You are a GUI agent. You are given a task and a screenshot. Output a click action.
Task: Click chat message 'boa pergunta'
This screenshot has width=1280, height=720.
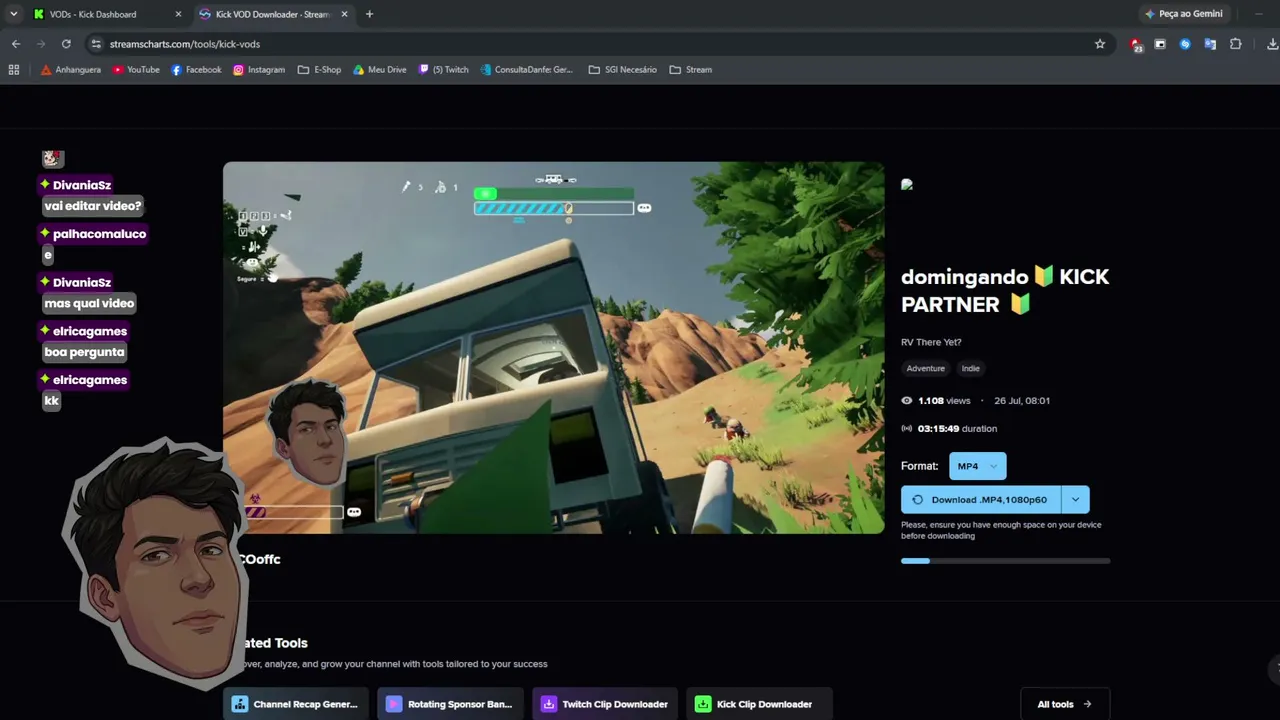[x=84, y=352]
